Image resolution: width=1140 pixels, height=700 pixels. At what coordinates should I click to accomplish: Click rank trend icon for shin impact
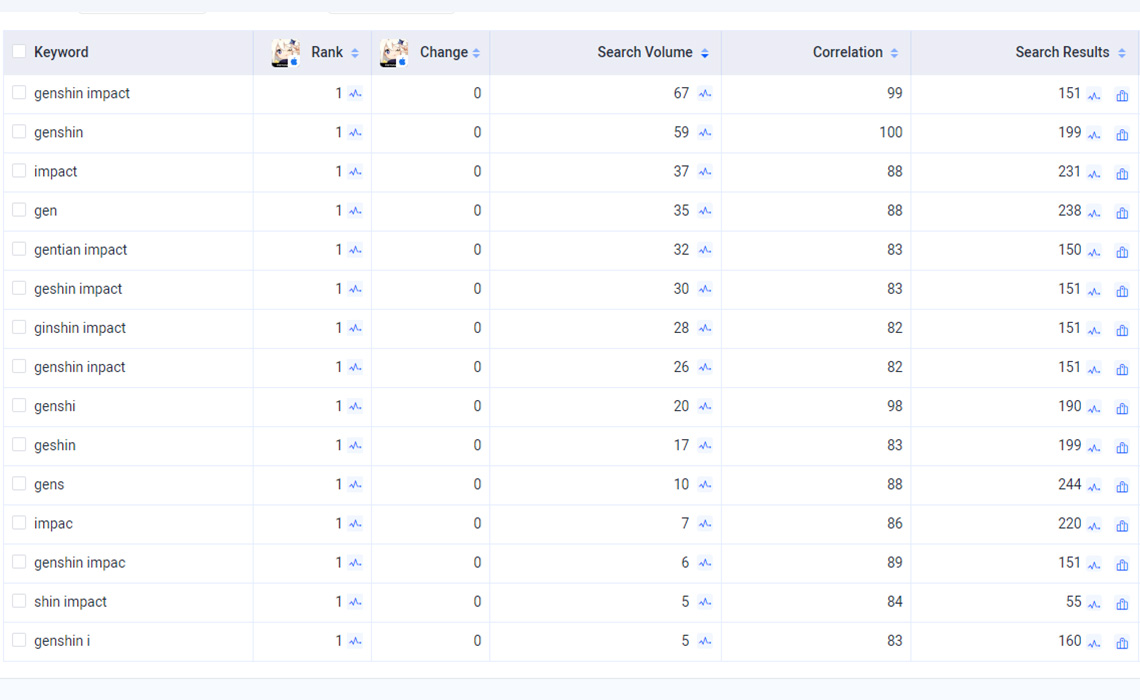[x=355, y=602]
